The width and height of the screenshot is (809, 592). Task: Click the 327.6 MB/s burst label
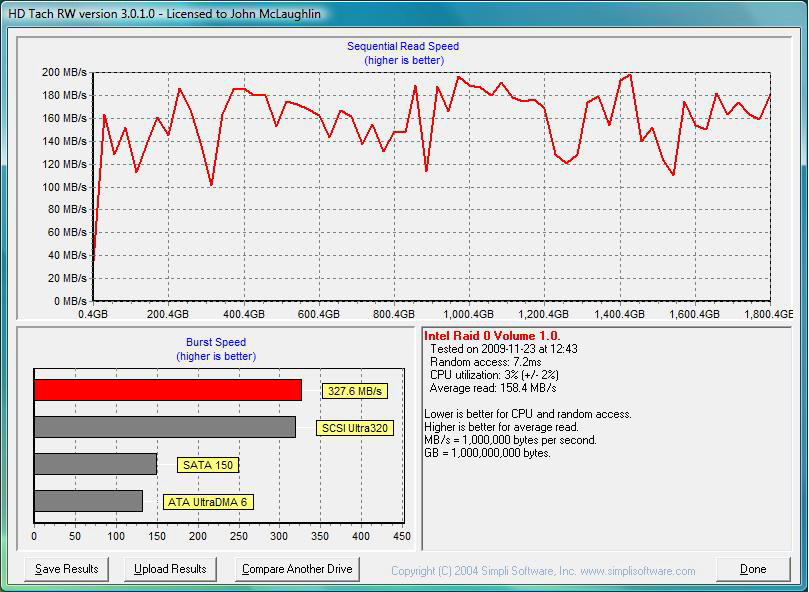click(355, 391)
